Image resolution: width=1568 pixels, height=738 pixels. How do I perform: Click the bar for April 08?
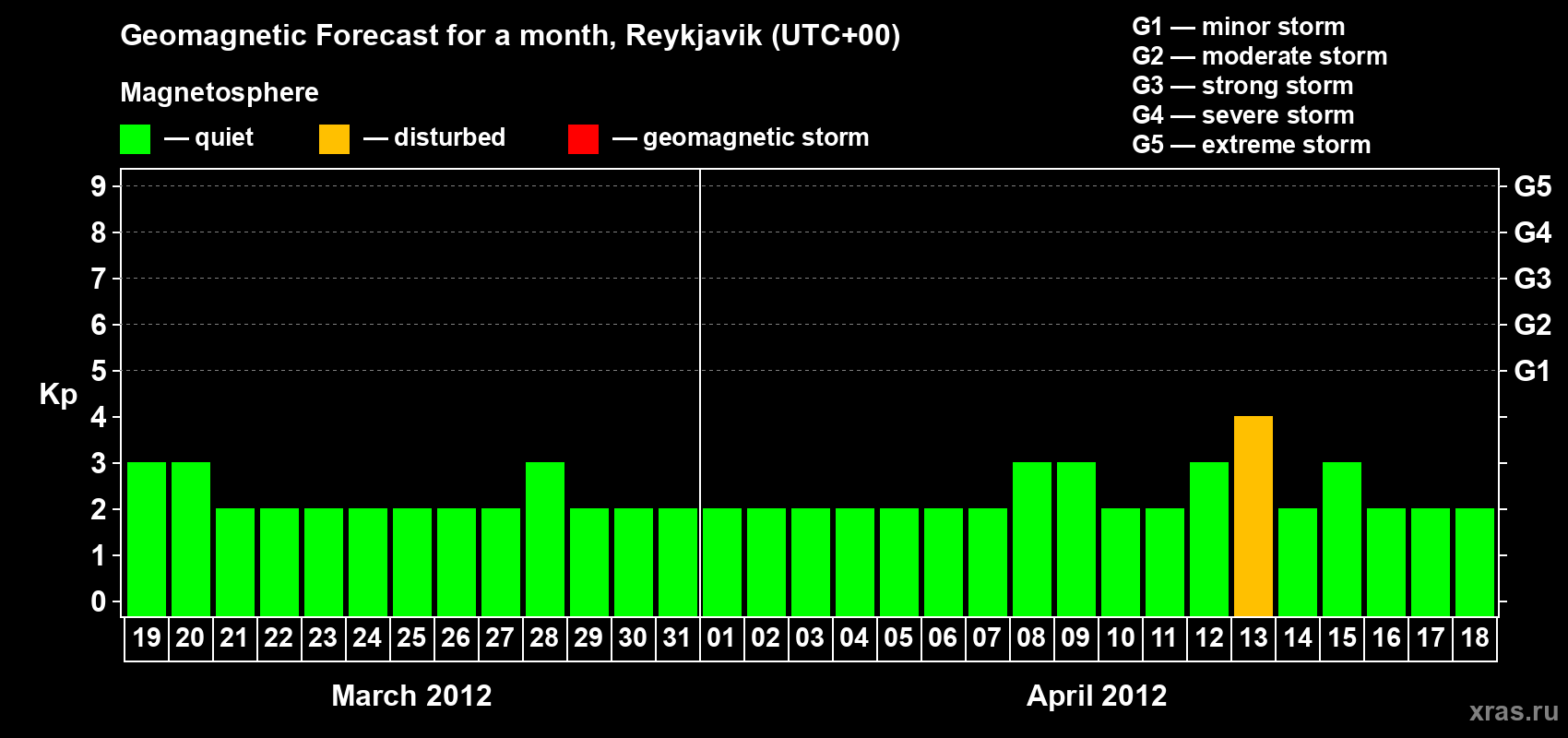coord(1032,539)
